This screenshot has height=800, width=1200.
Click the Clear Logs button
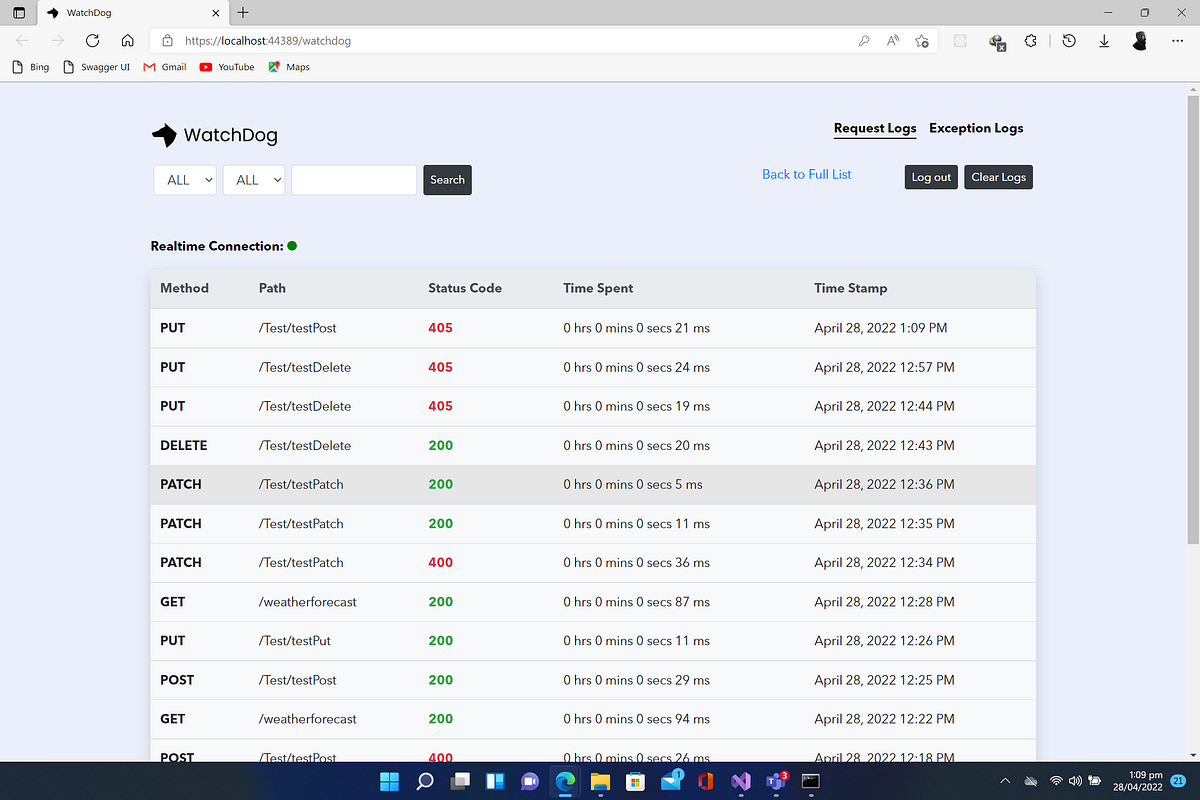coord(998,177)
